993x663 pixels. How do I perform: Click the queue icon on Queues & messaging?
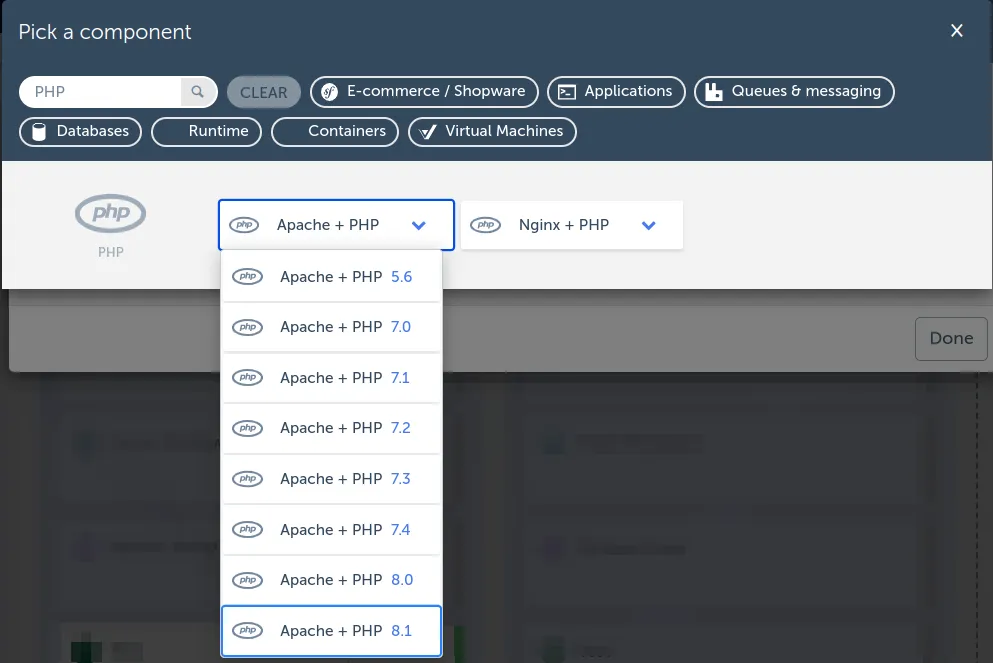(714, 91)
